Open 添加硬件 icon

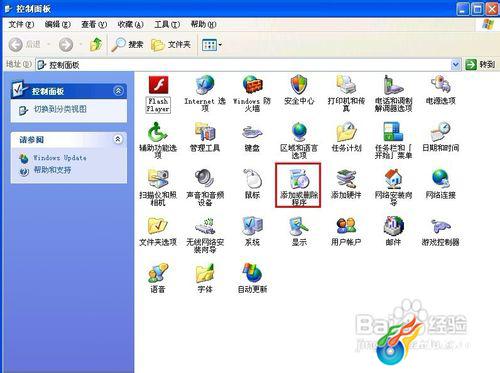(x=346, y=184)
